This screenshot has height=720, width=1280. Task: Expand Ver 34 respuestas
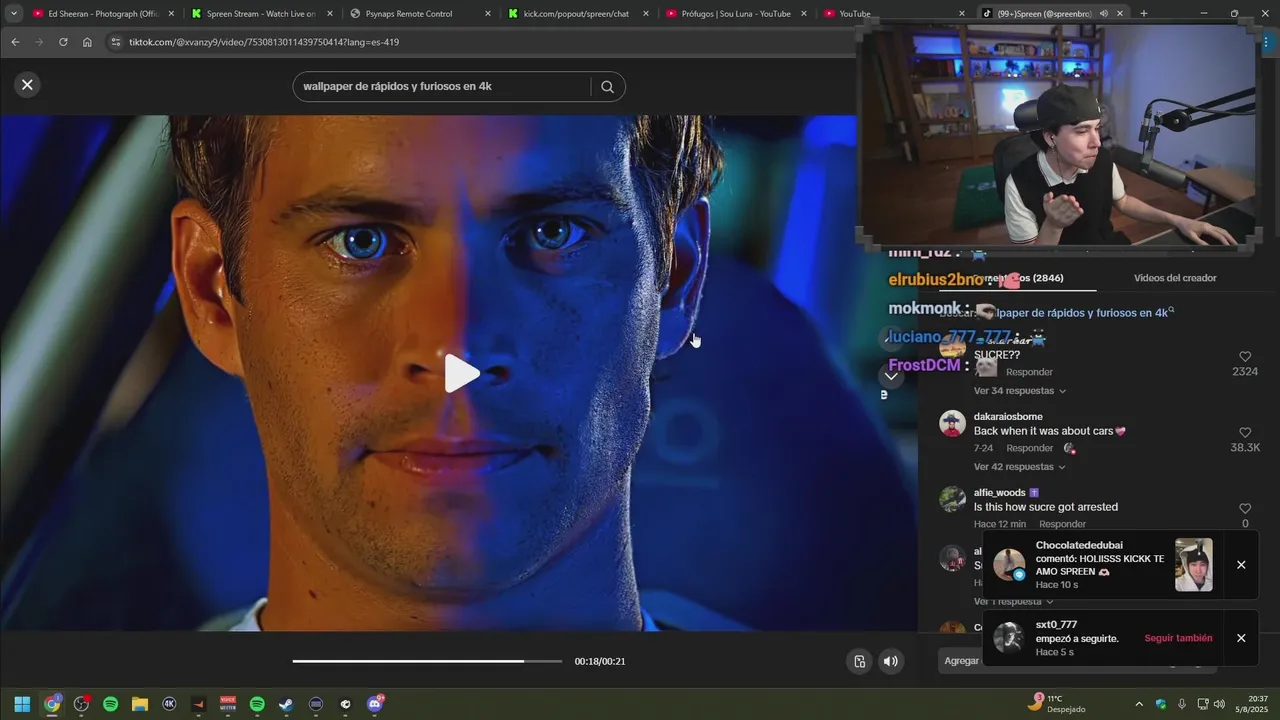click(x=1020, y=391)
